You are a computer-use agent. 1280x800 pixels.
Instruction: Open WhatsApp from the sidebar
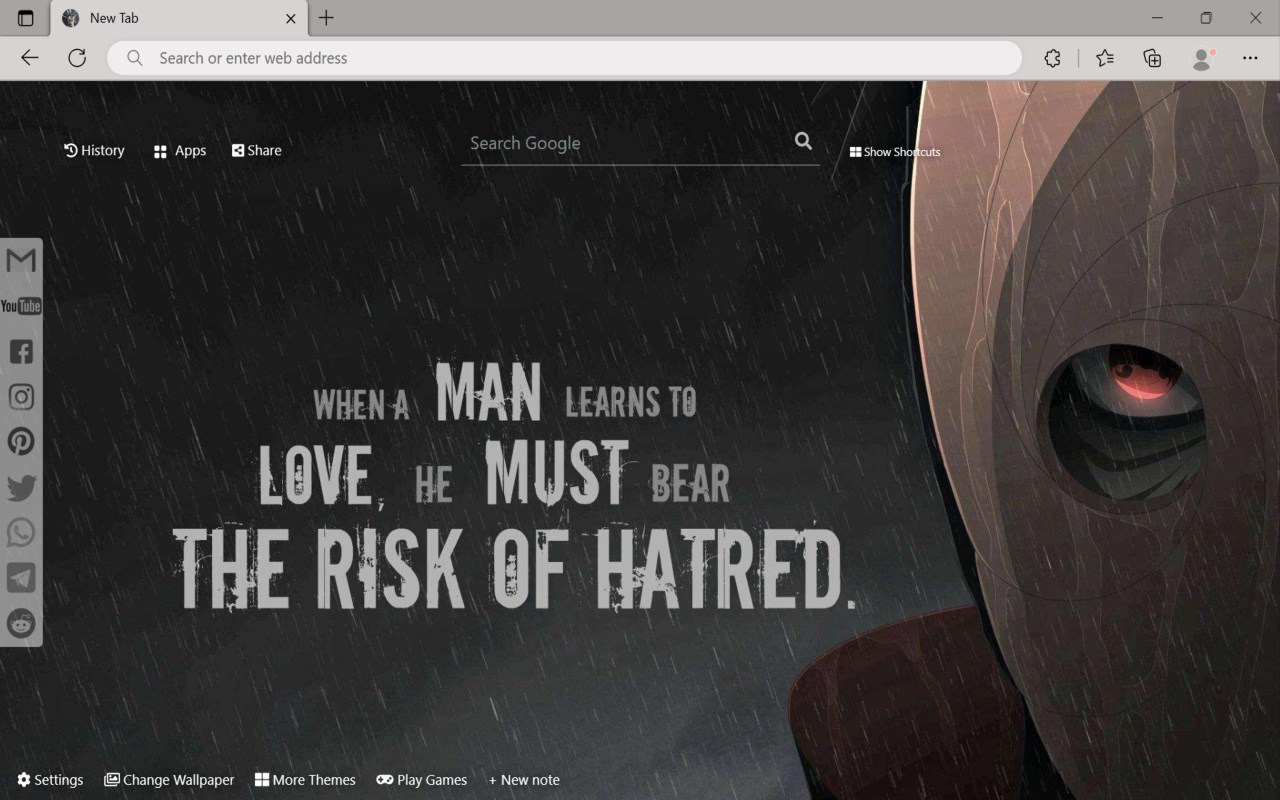pos(21,533)
